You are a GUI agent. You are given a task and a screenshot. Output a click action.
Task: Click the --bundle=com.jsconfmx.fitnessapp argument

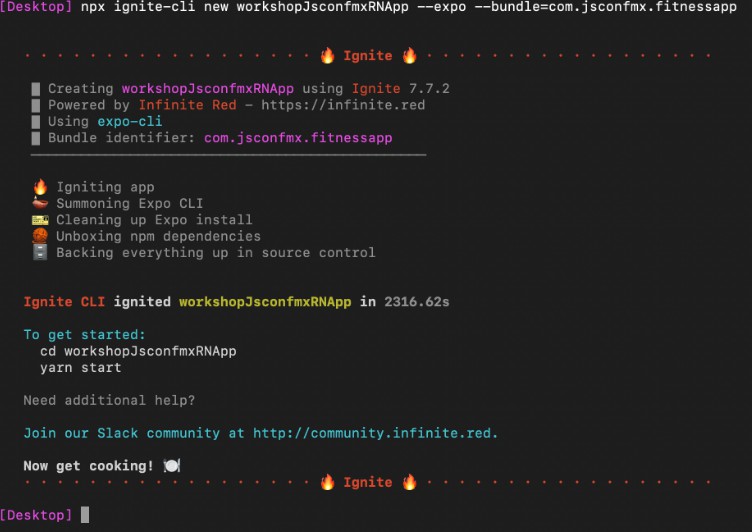pyautogui.click(x=606, y=7)
